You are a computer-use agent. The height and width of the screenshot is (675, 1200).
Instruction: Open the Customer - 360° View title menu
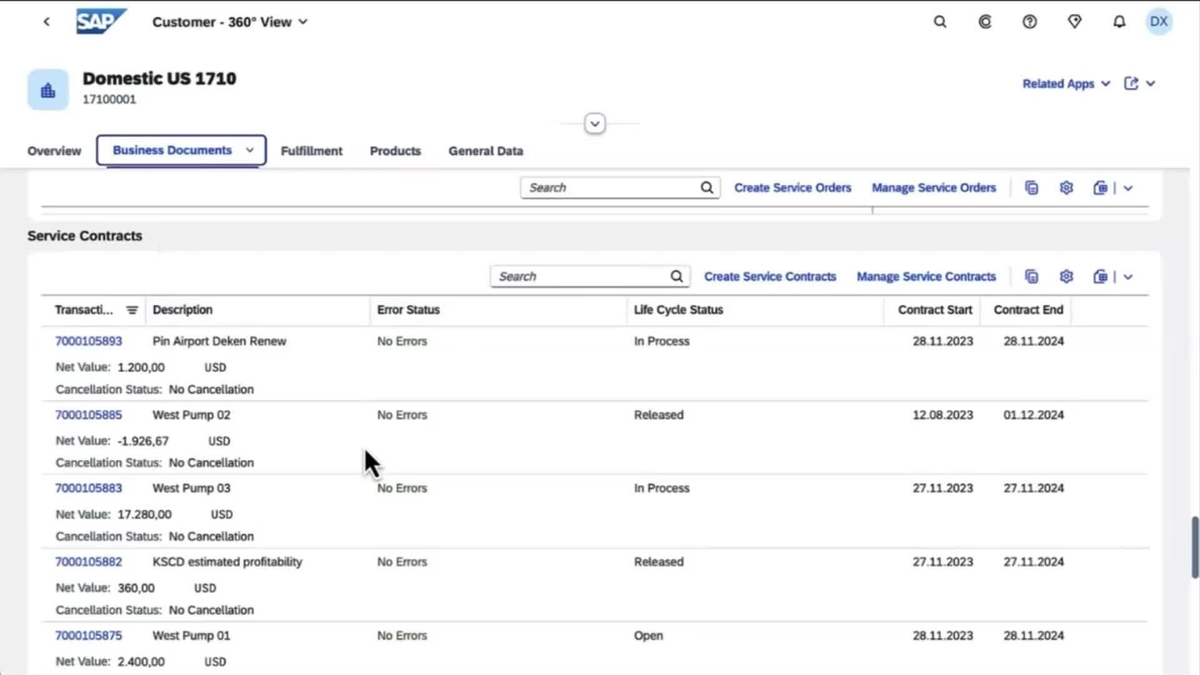[230, 22]
